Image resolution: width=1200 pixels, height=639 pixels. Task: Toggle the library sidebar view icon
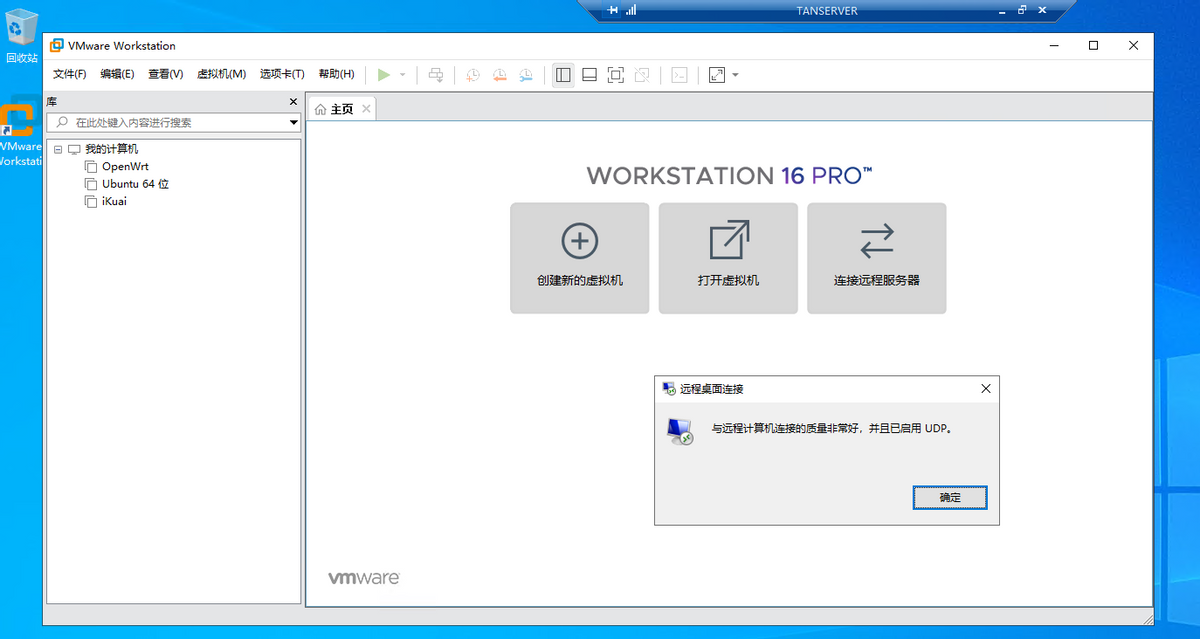(x=563, y=75)
